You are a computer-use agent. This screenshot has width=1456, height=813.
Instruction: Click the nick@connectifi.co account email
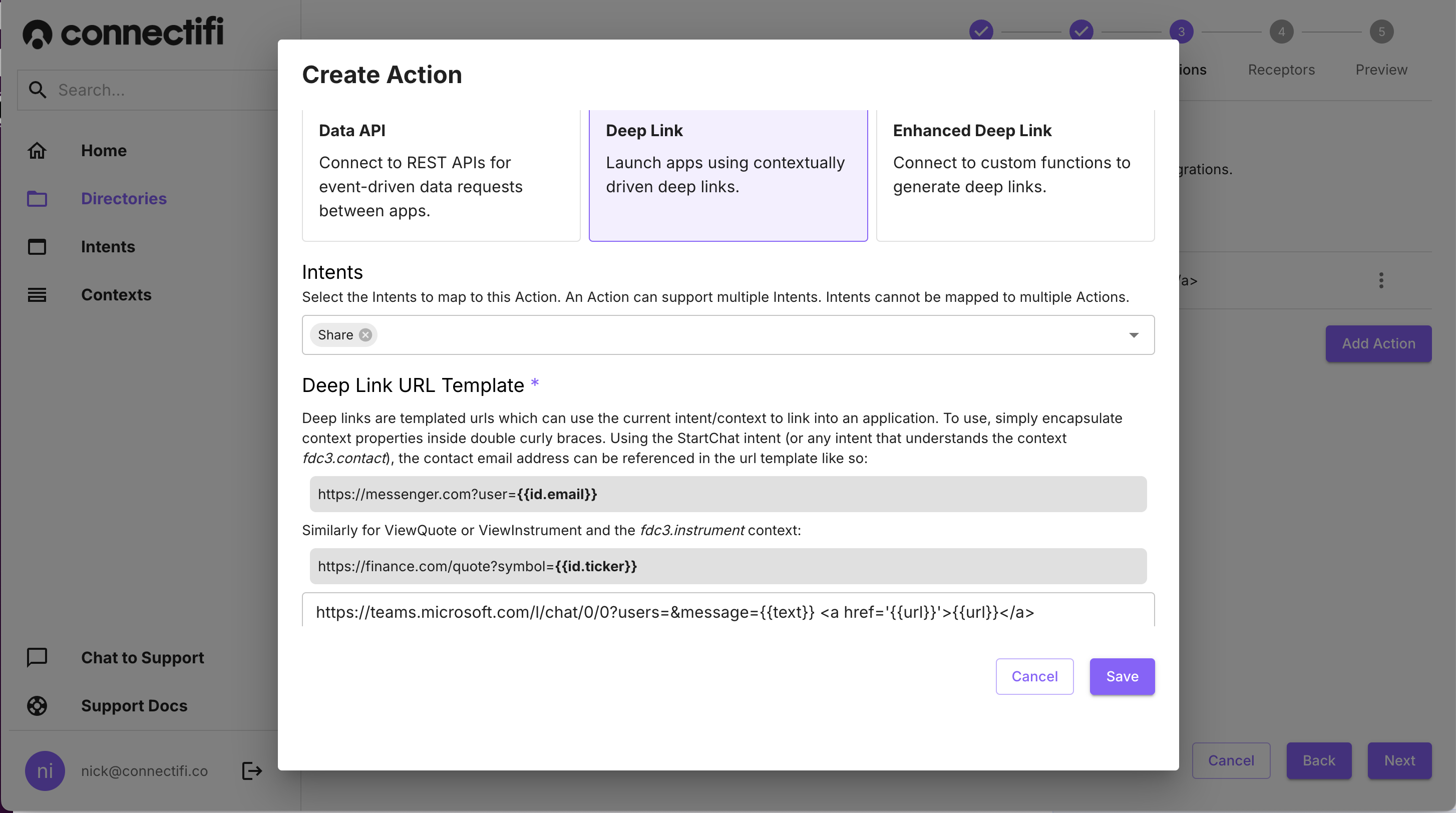pyautogui.click(x=144, y=771)
